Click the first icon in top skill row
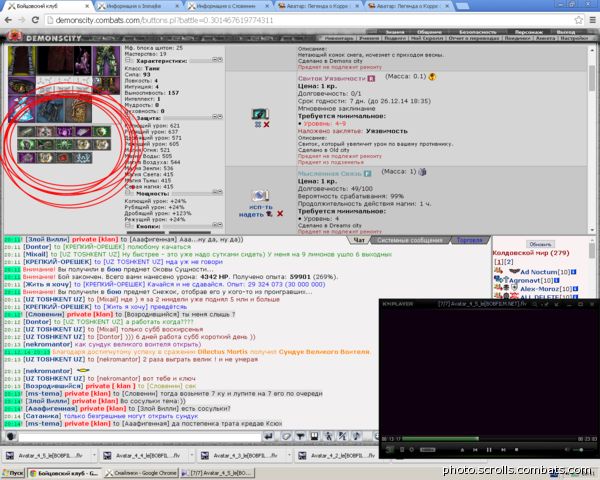This screenshot has height=480, width=600. click(x=26, y=132)
